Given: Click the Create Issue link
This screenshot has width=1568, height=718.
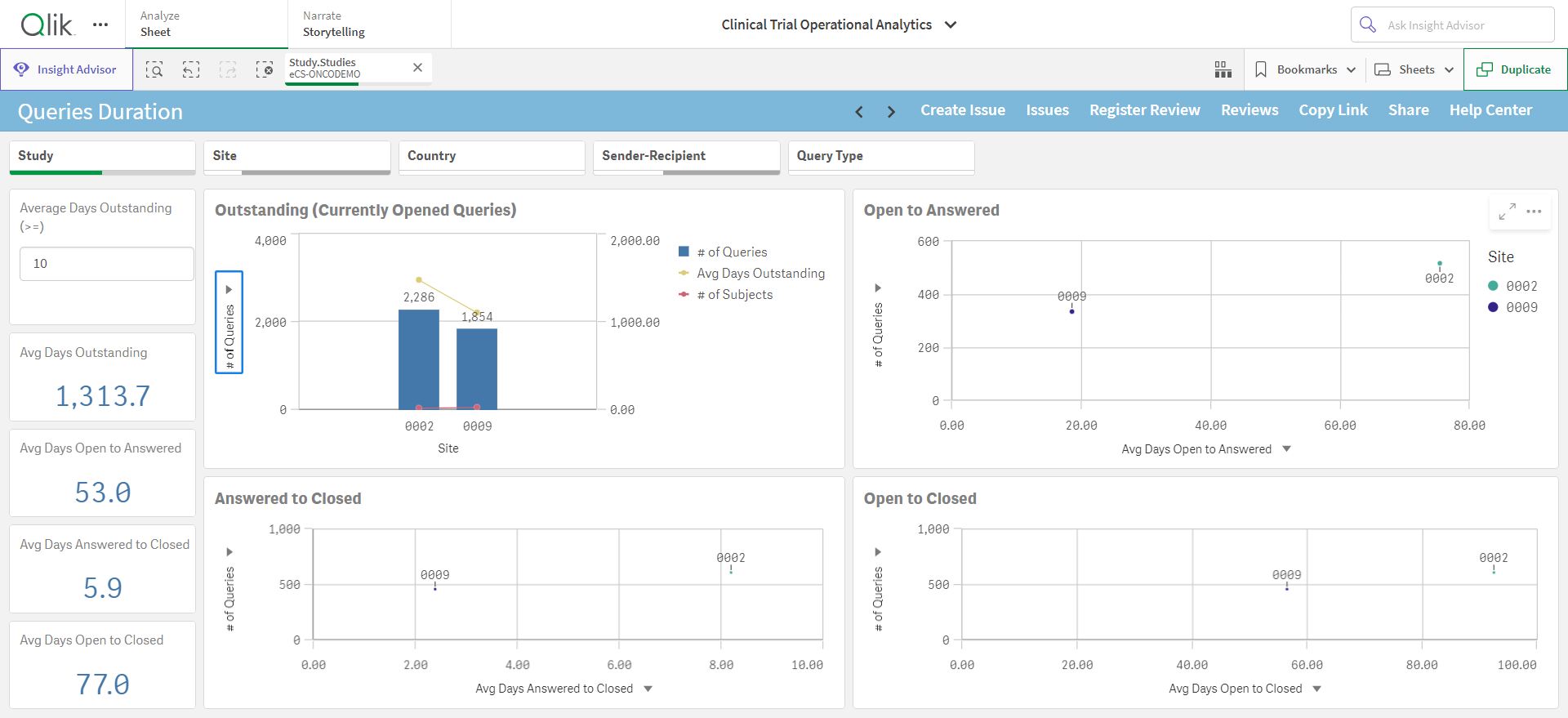Looking at the screenshot, I should pos(963,110).
